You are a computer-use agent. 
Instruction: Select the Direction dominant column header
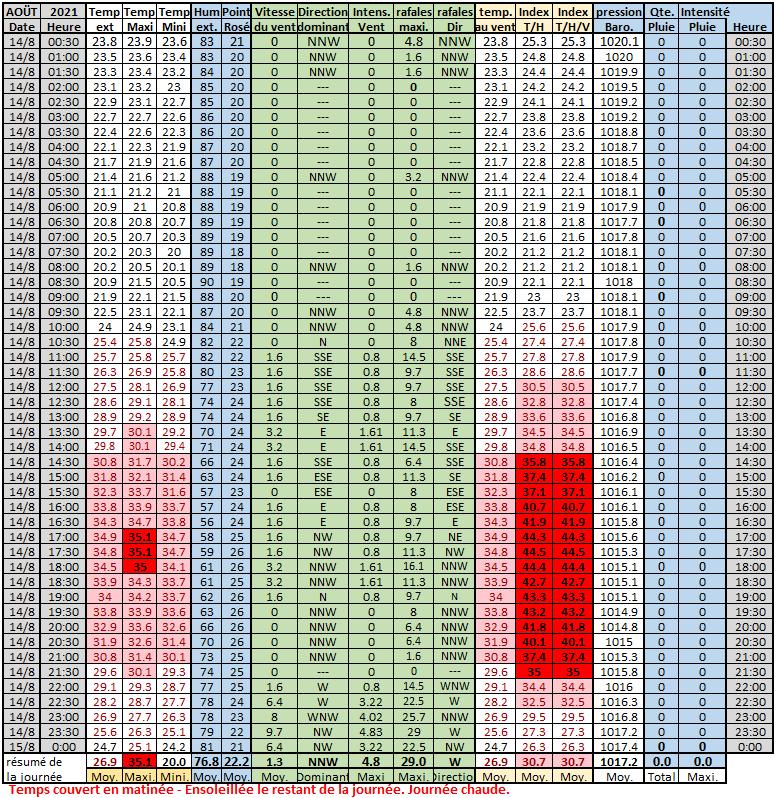coord(322,20)
